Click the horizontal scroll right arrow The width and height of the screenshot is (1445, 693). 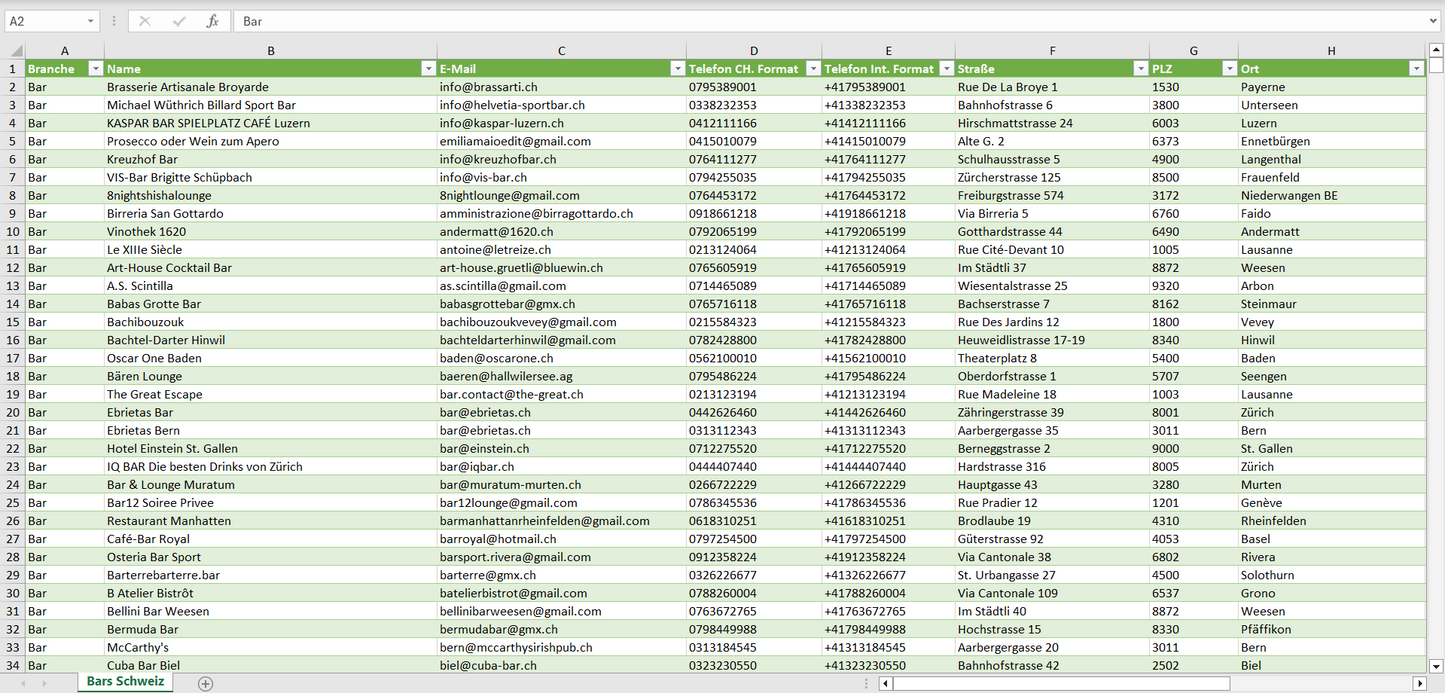[x=1419, y=683]
